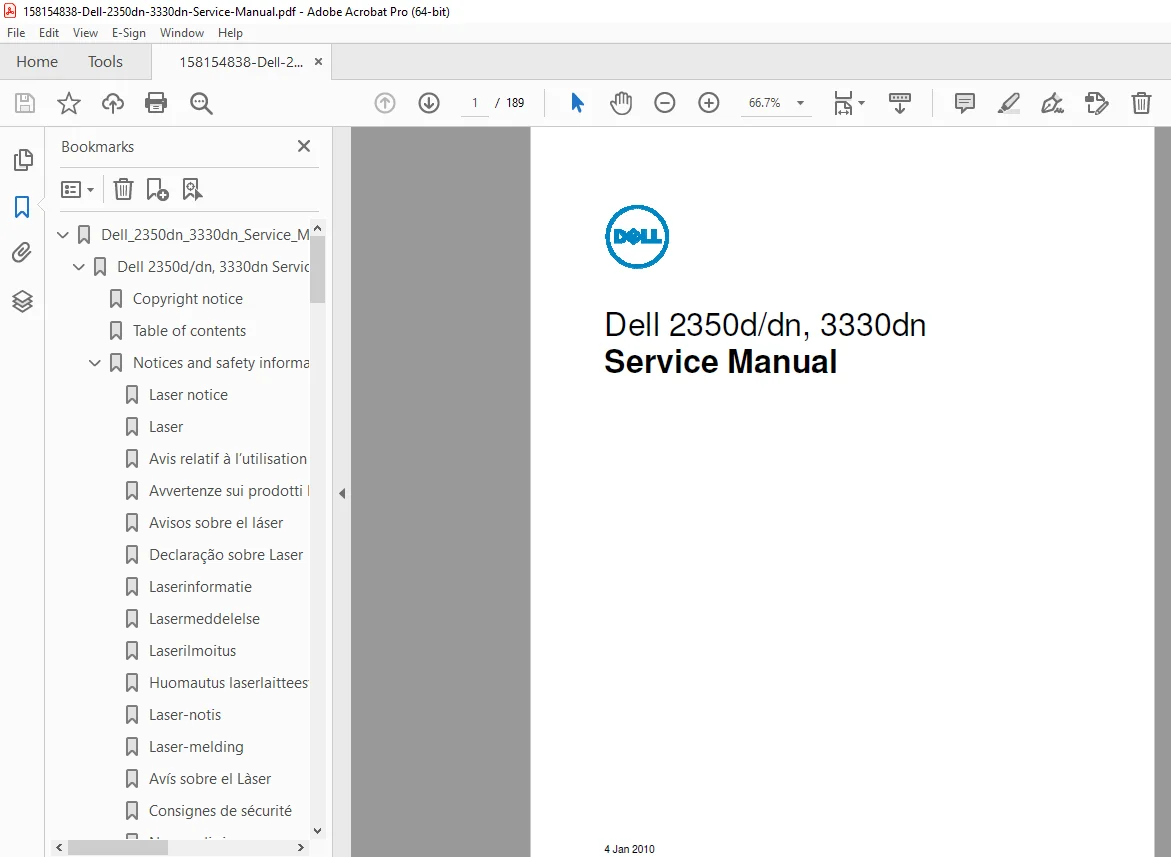Collapse the Dell_2350dn_3330dn_Service_M bookmark

[x=63, y=235]
